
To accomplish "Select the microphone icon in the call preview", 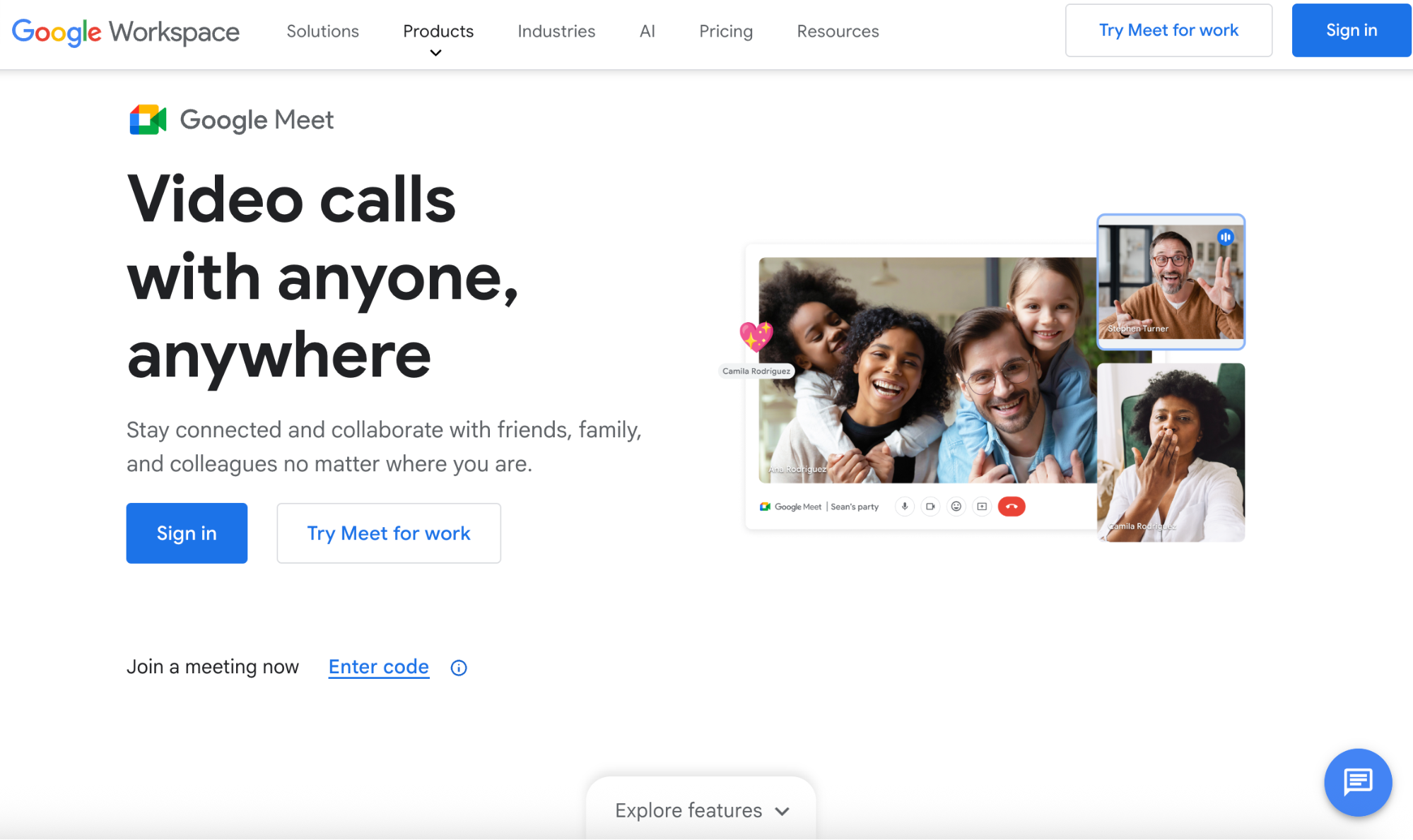I will click(904, 507).
